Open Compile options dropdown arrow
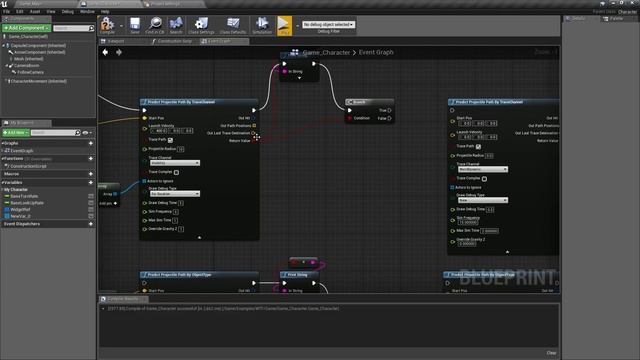 (x=121, y=26)
